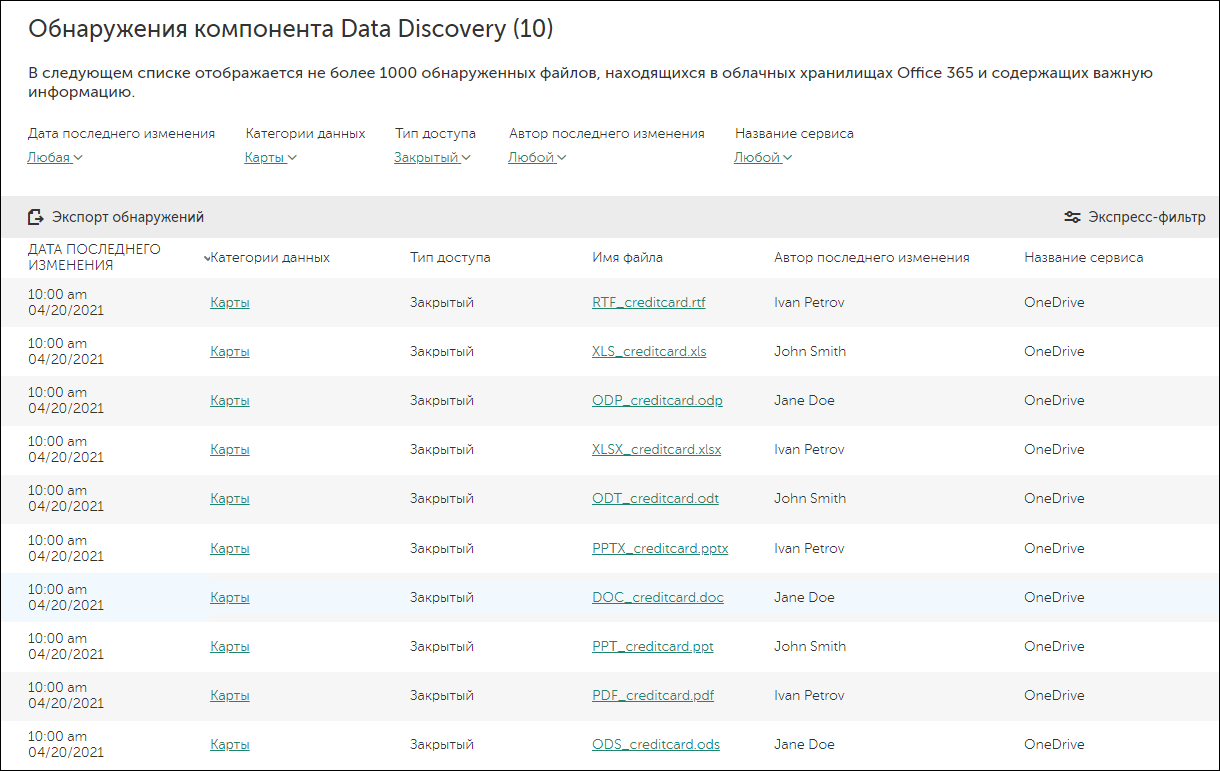
Task: Click the ODP_creditcard.odp file name
Action: pos(657,401)
